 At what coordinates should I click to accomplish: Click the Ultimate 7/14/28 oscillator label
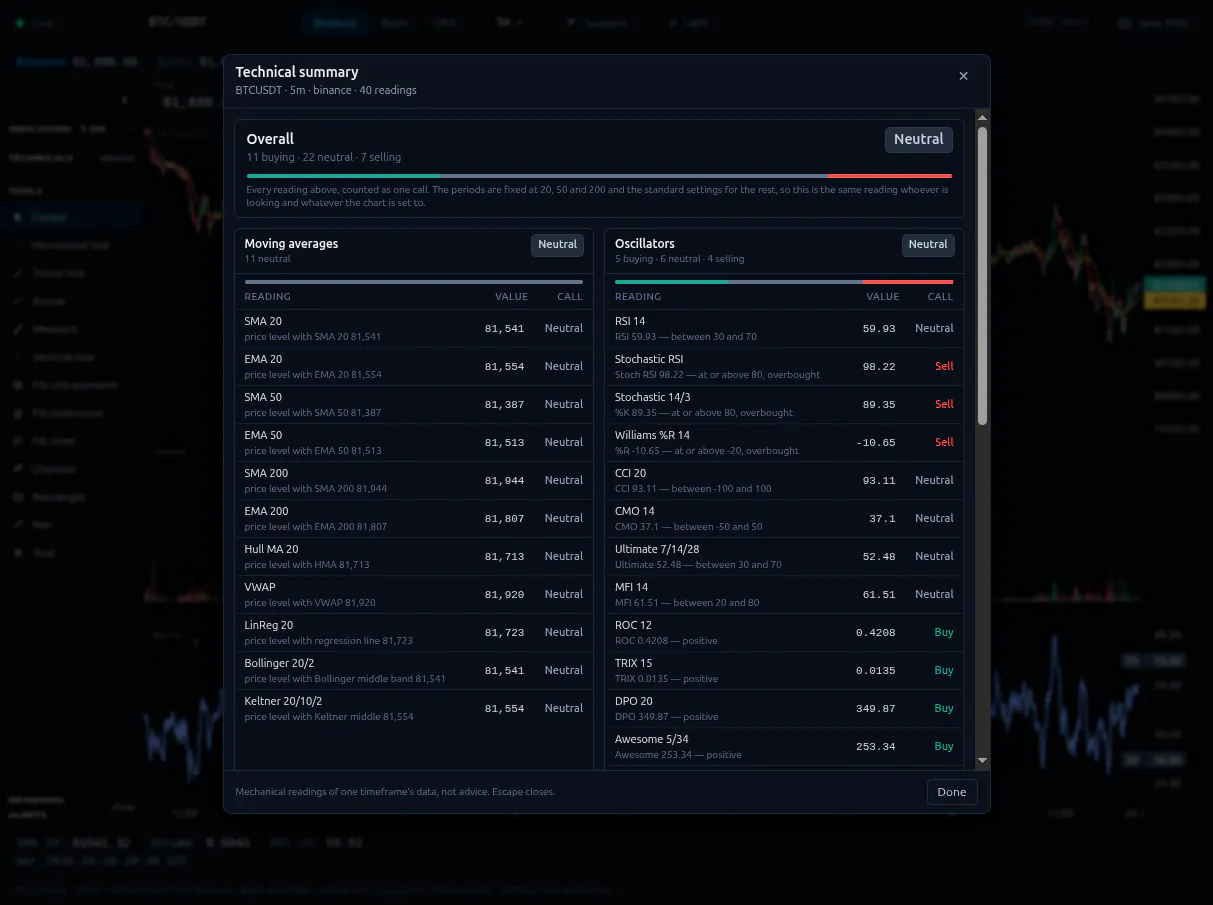[658, 549]
